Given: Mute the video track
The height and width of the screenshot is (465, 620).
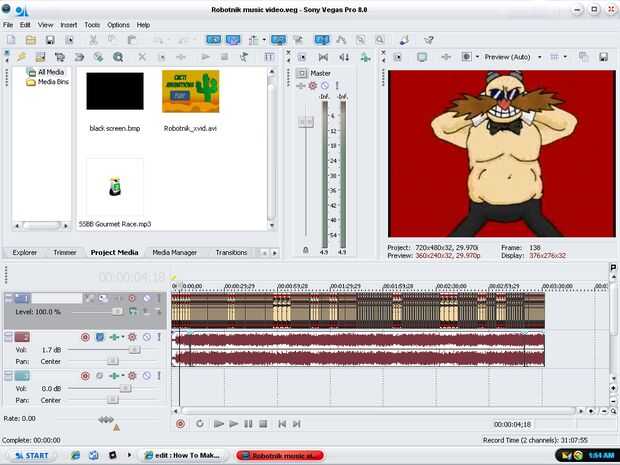Looking at the screenshot, I should click(x=146, y=298).
